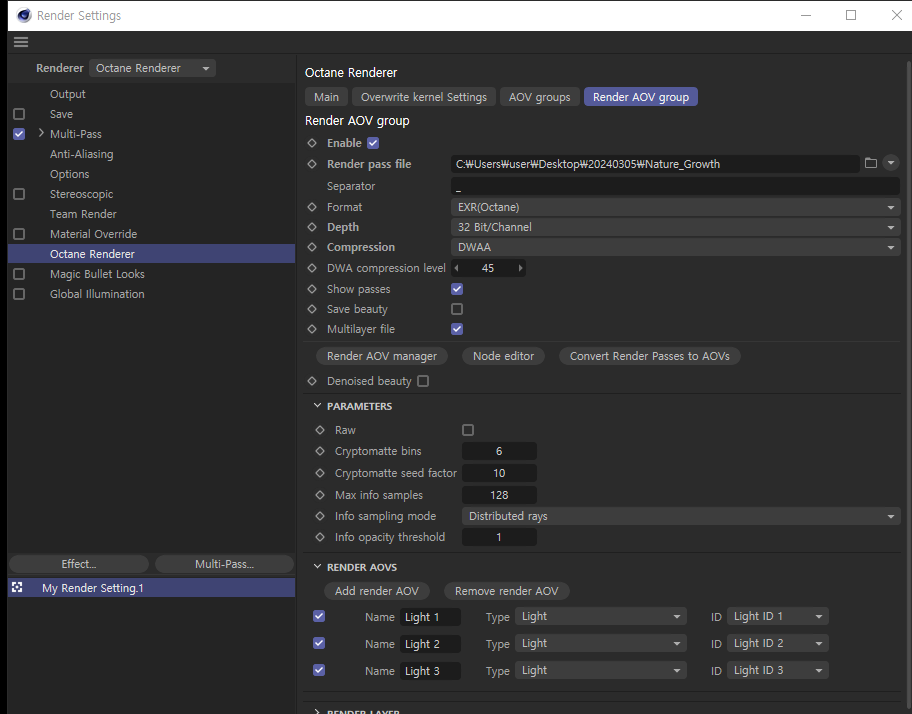Click keyframe diamond beside Info sampling mode
This screenshot has height=714, width=912.
point(320,516)
